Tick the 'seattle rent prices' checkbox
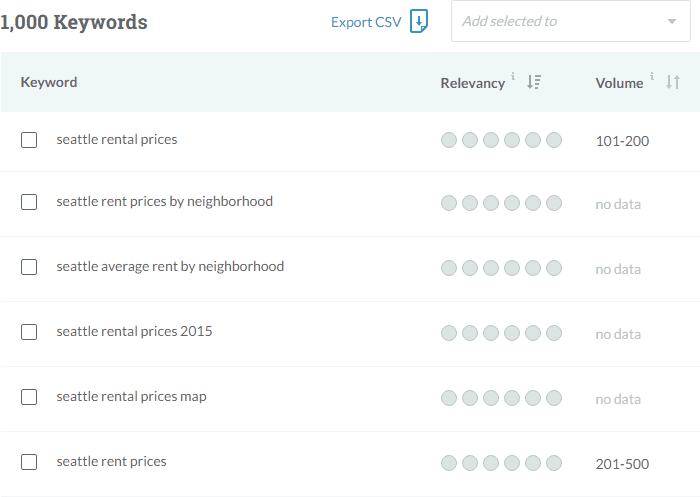Image resolution: width=700 pixels, height=497 pixels. (x=29, y=462)
